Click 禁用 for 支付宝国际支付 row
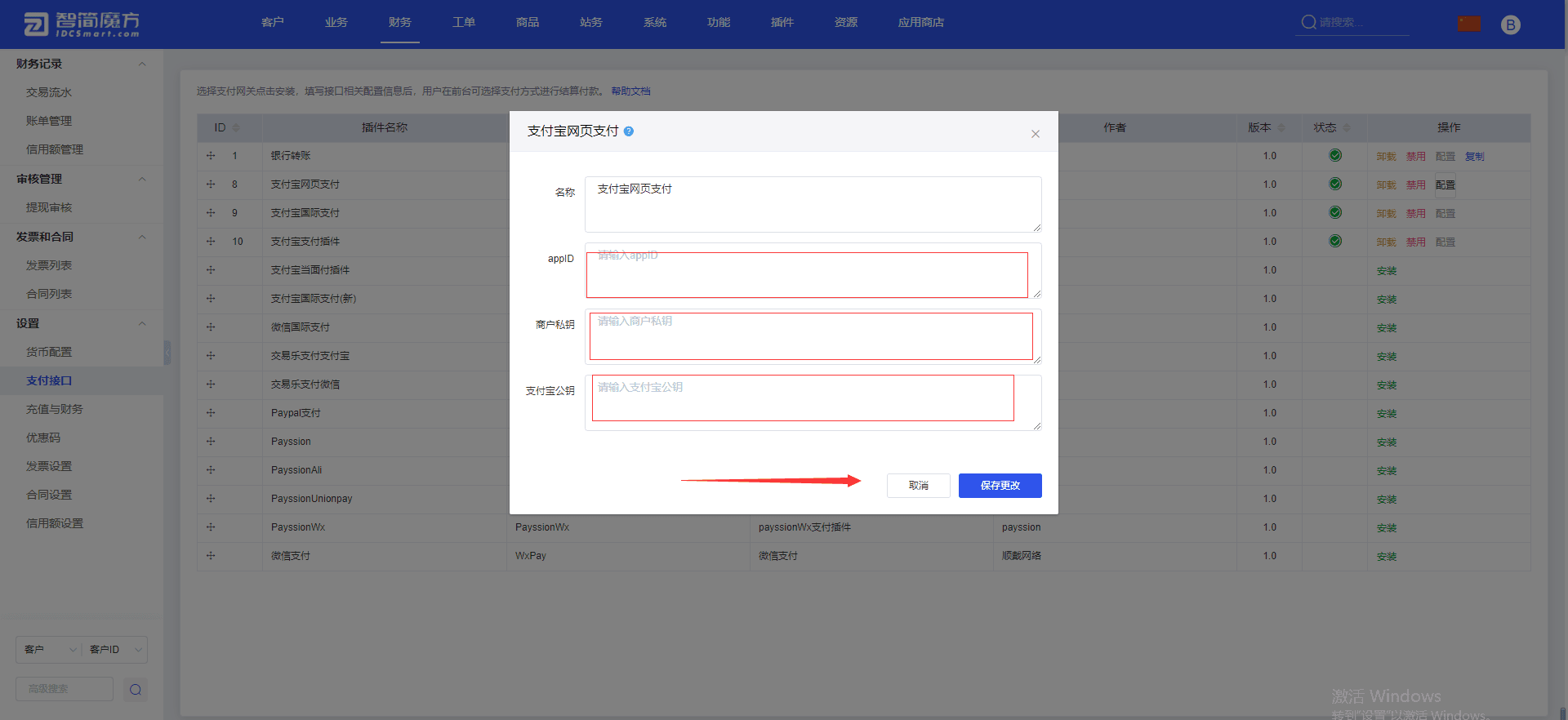Image resolution: width=1568 pixels, height=720 pixels. pyautogui.click(x=1416, y=214)
